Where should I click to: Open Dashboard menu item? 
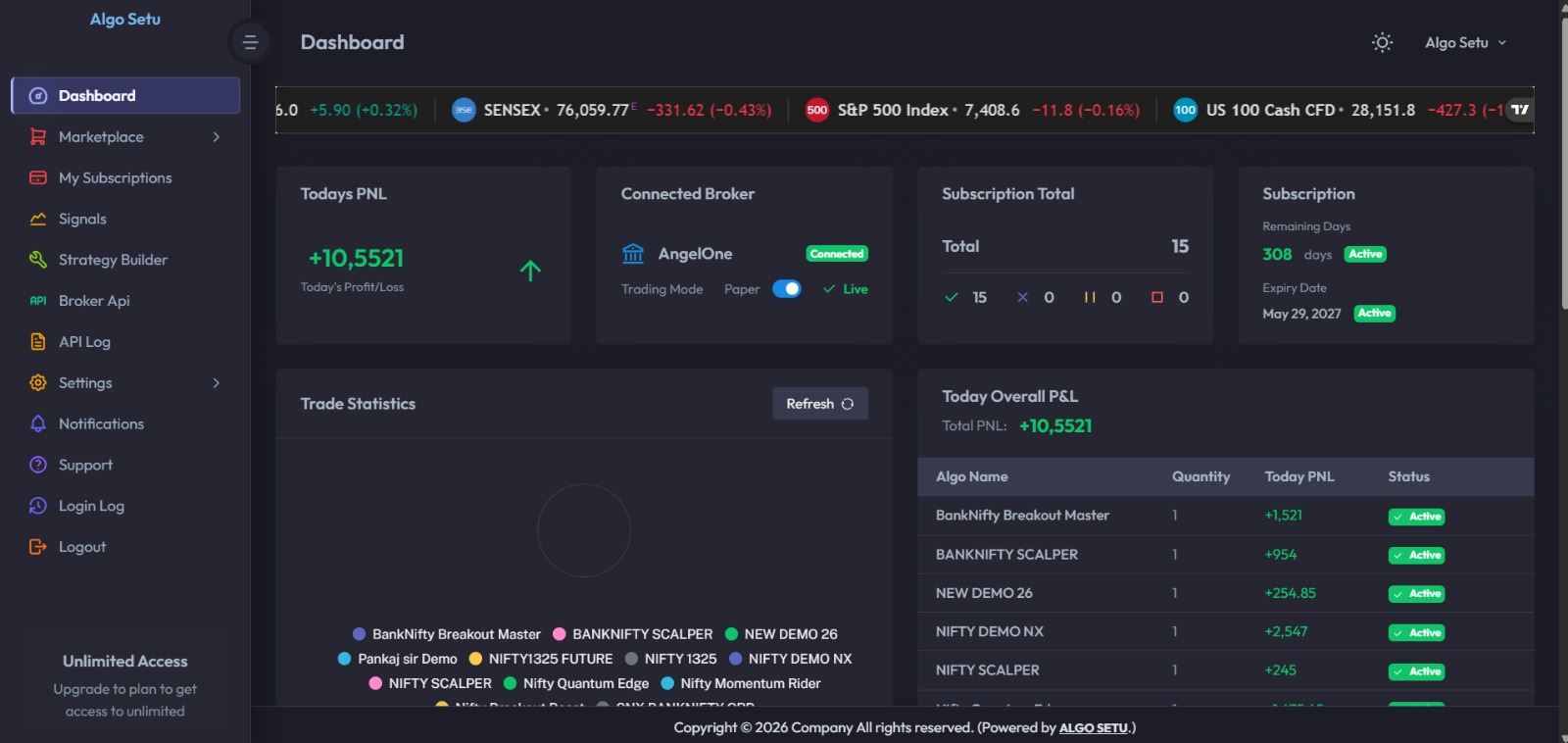(x=125, y=96)
